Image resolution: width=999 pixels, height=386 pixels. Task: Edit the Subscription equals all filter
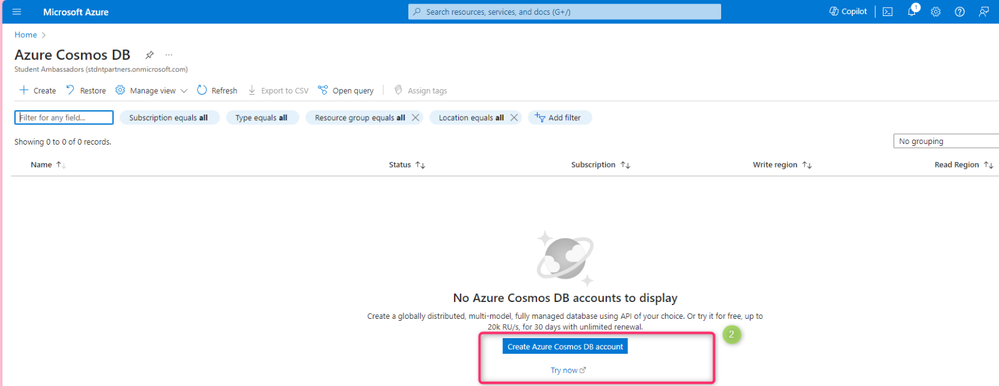click(x=169, y=118)
